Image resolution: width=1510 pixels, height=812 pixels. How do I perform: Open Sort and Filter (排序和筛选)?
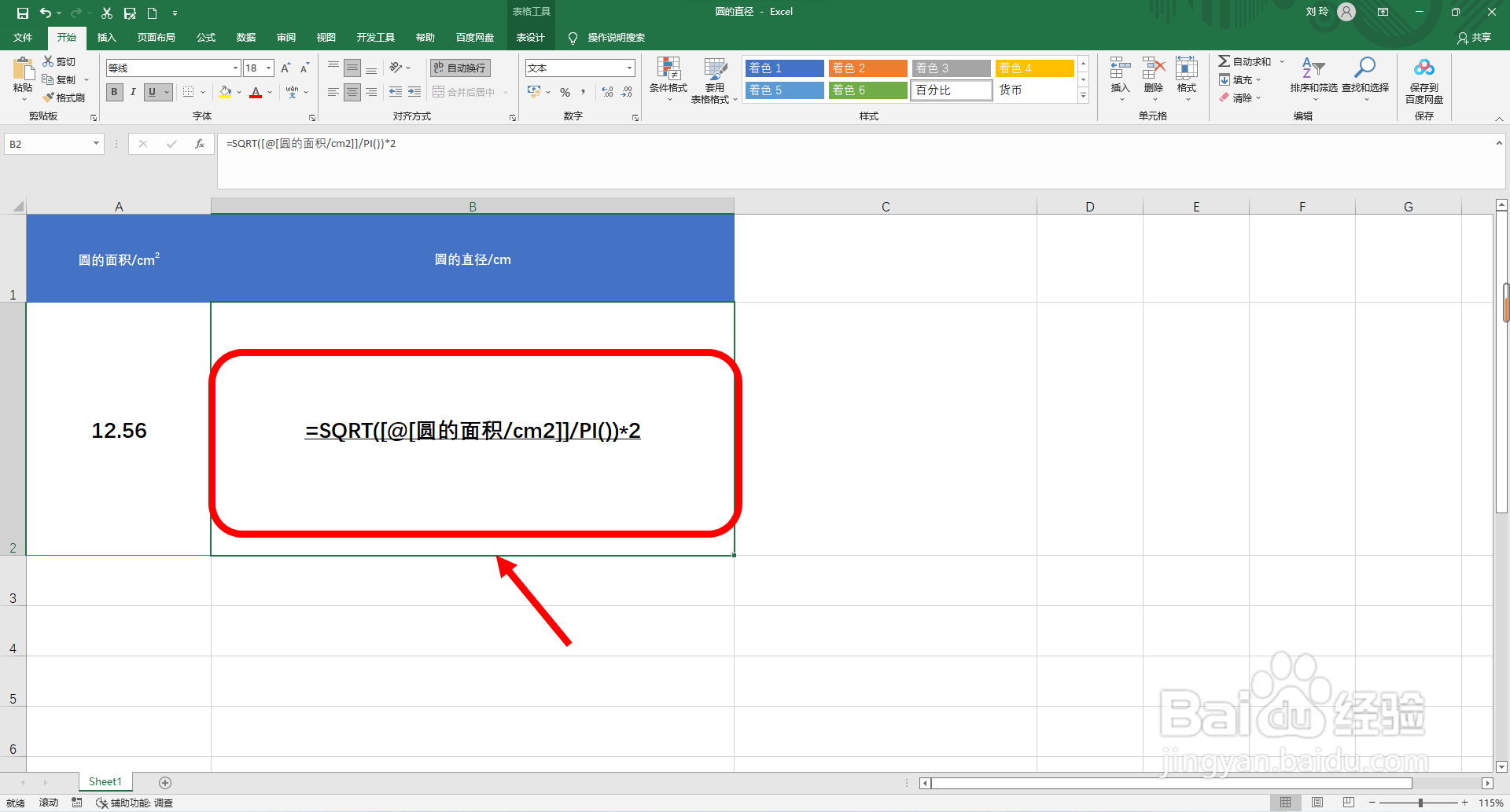pyautogui.click(x=1313, y=79)
